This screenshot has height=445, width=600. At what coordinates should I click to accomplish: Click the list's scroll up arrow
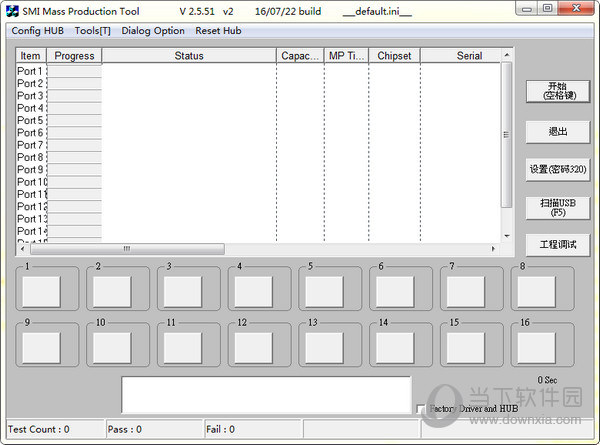click(507, 55)
